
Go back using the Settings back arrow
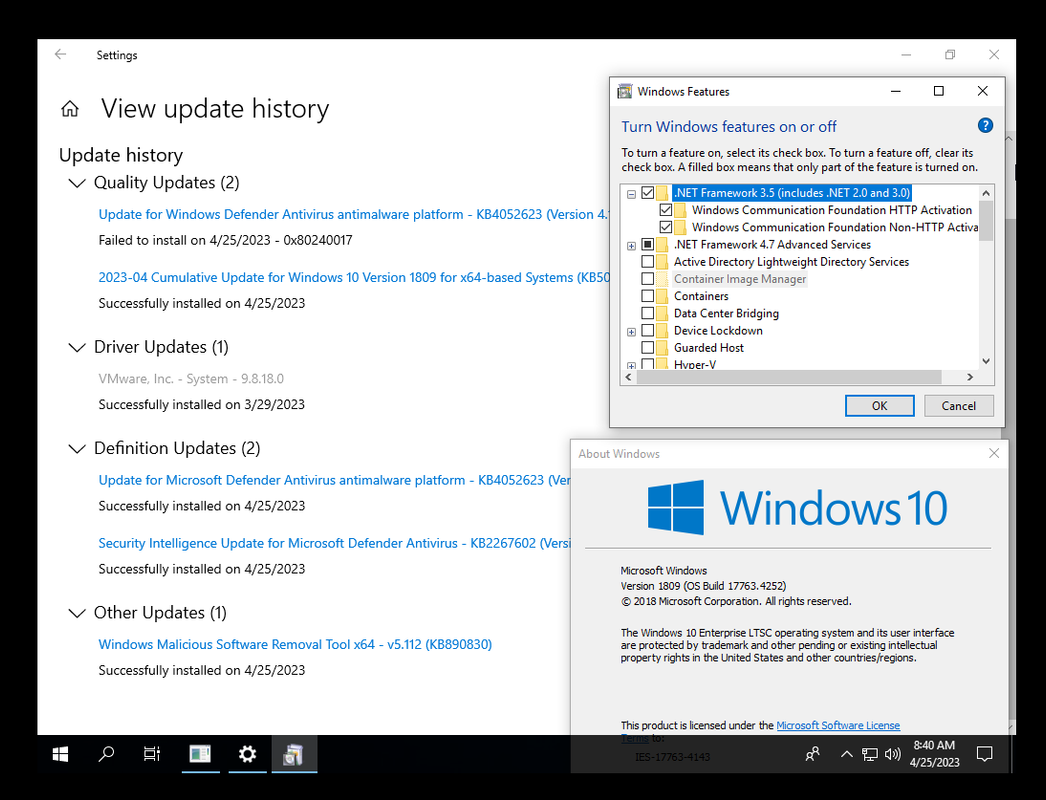[x=61, y=55]
